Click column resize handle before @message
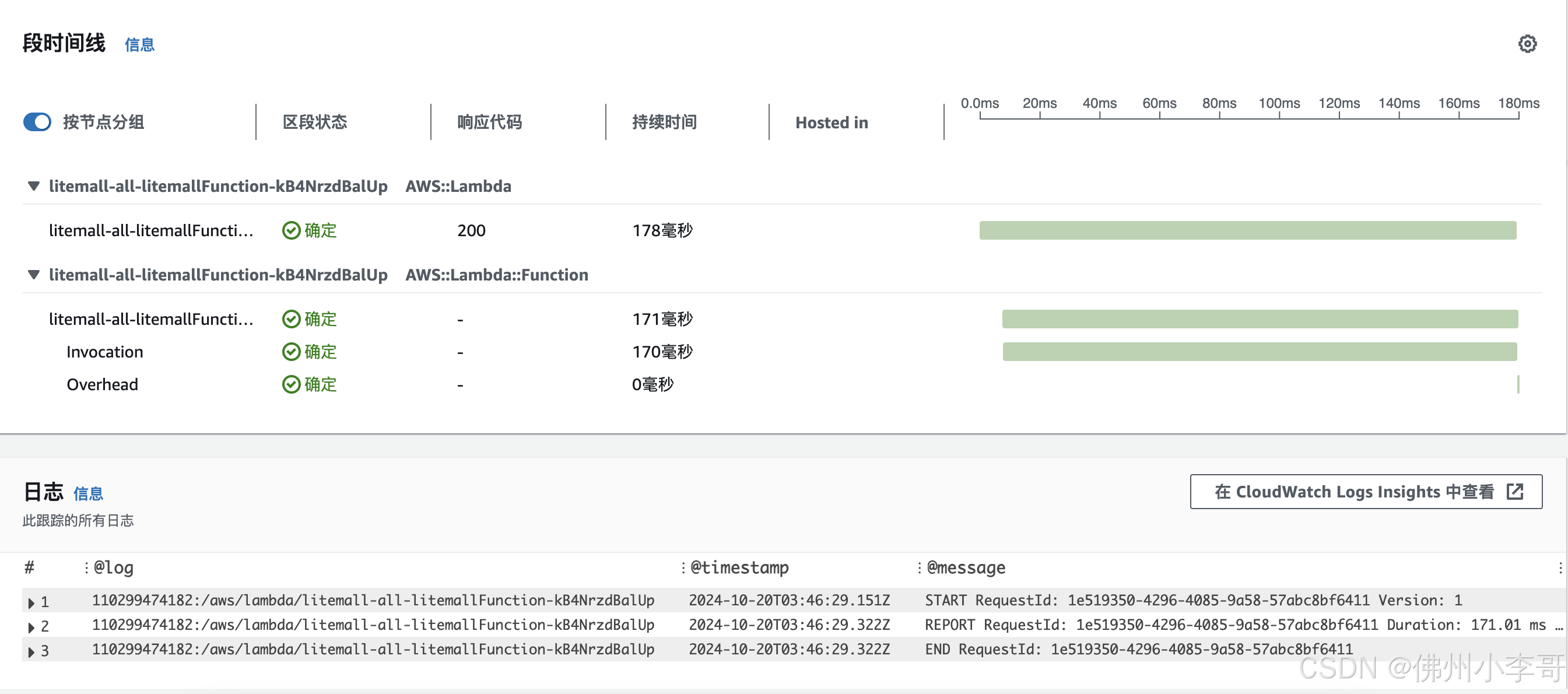Viewport: 1568px width, 694px height. (919, 568)
